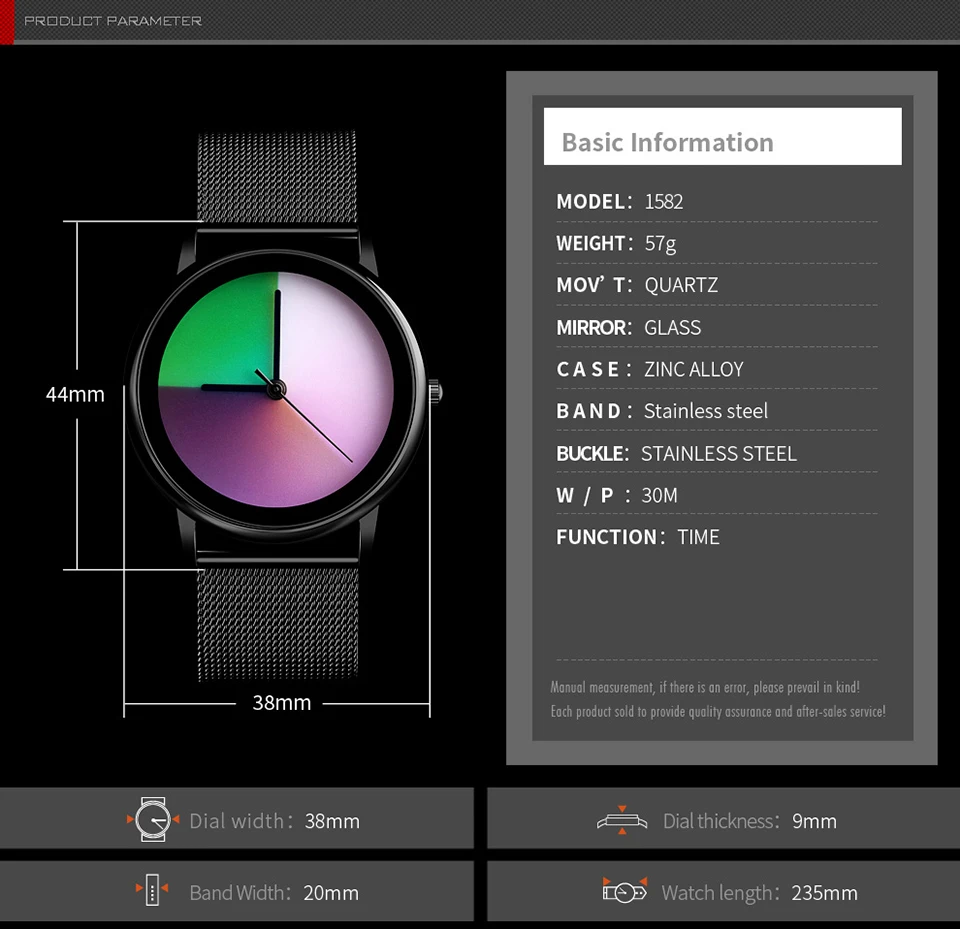960x929 pixels.
Task: Click the "BUCKLE:" label
Action: click(592, 454)
